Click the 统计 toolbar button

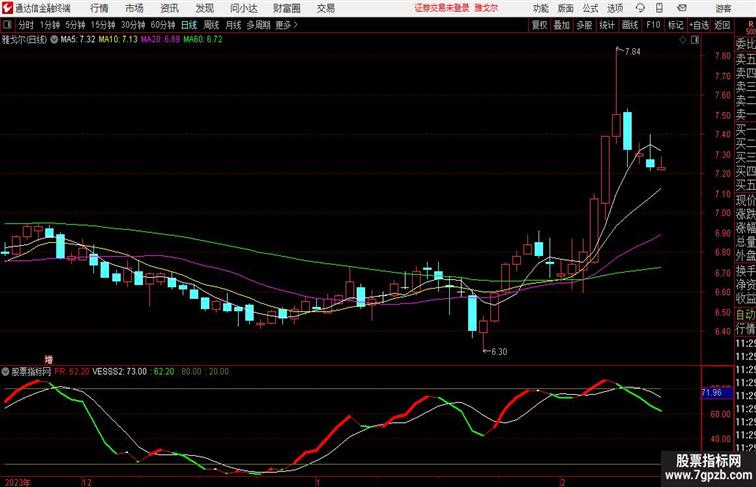[x=607, y=25]
